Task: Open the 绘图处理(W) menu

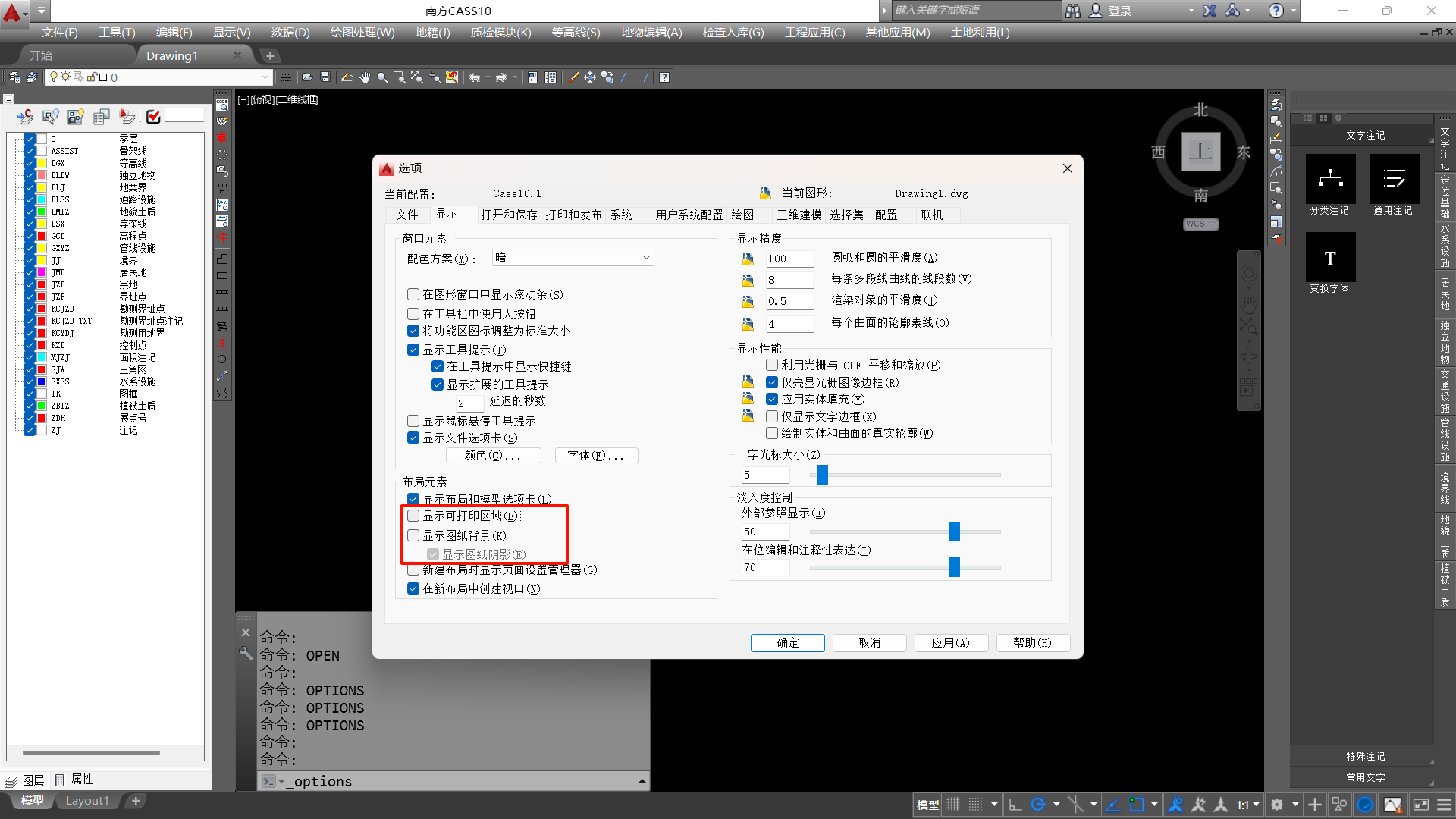Action: pos(362,33)
